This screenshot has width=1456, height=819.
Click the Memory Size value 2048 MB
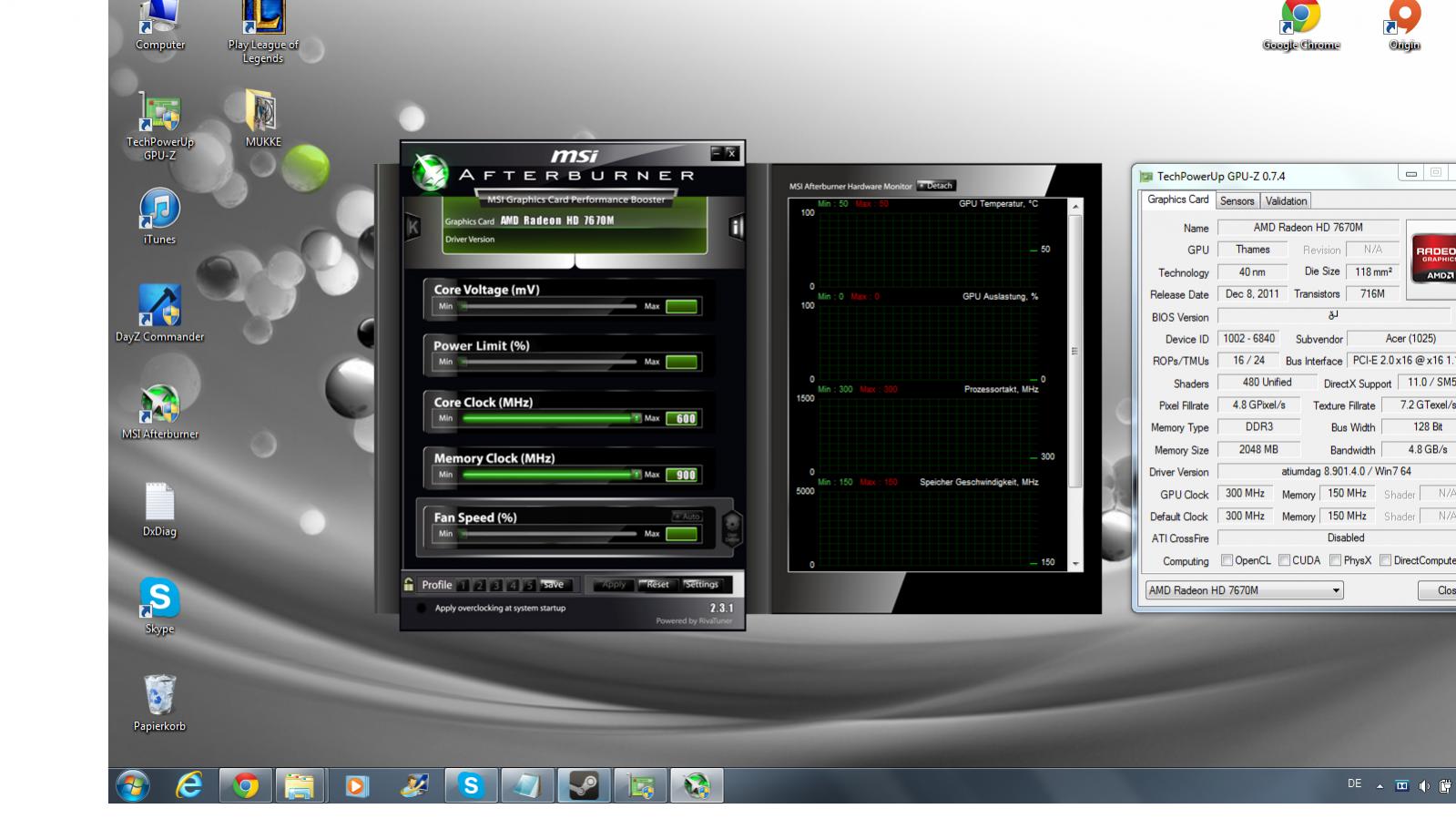1258,450
